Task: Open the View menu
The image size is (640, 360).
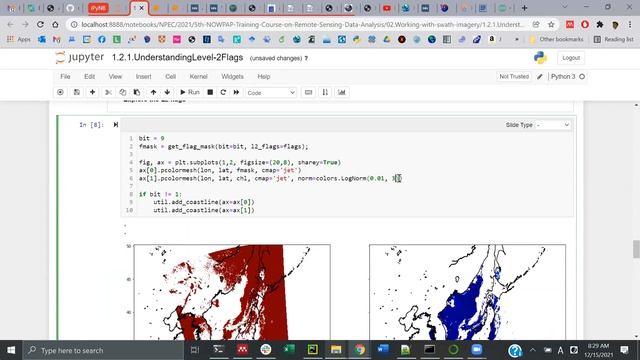Action: tap(115, 76)
